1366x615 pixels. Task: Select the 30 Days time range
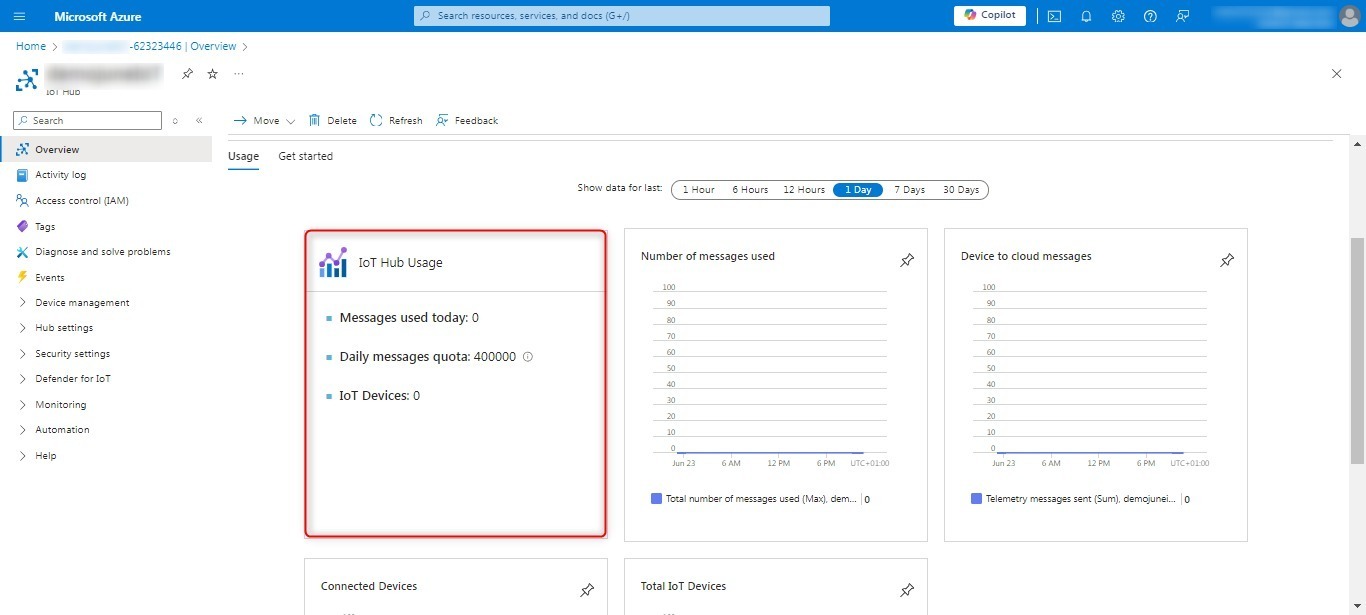pos(961,190)
